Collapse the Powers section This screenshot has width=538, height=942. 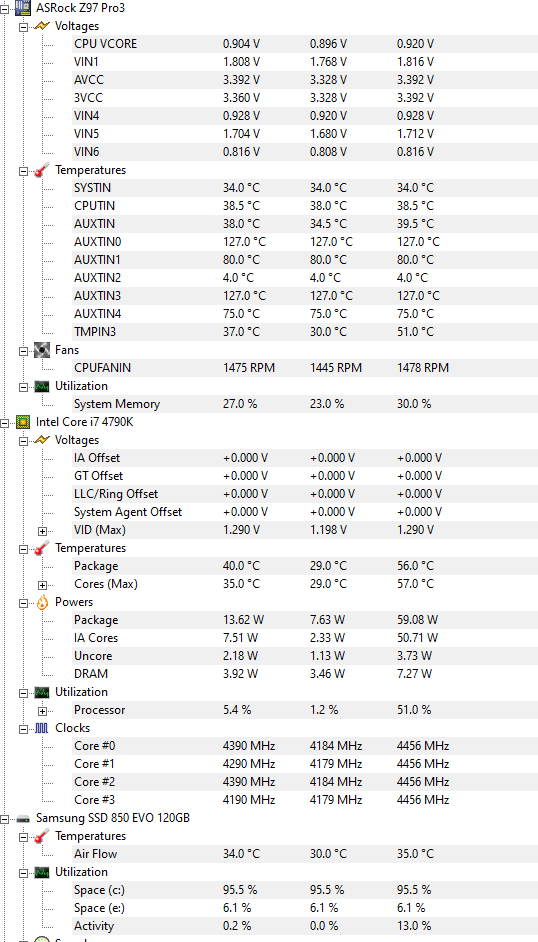pyautogui.click(x=23, y=603)
